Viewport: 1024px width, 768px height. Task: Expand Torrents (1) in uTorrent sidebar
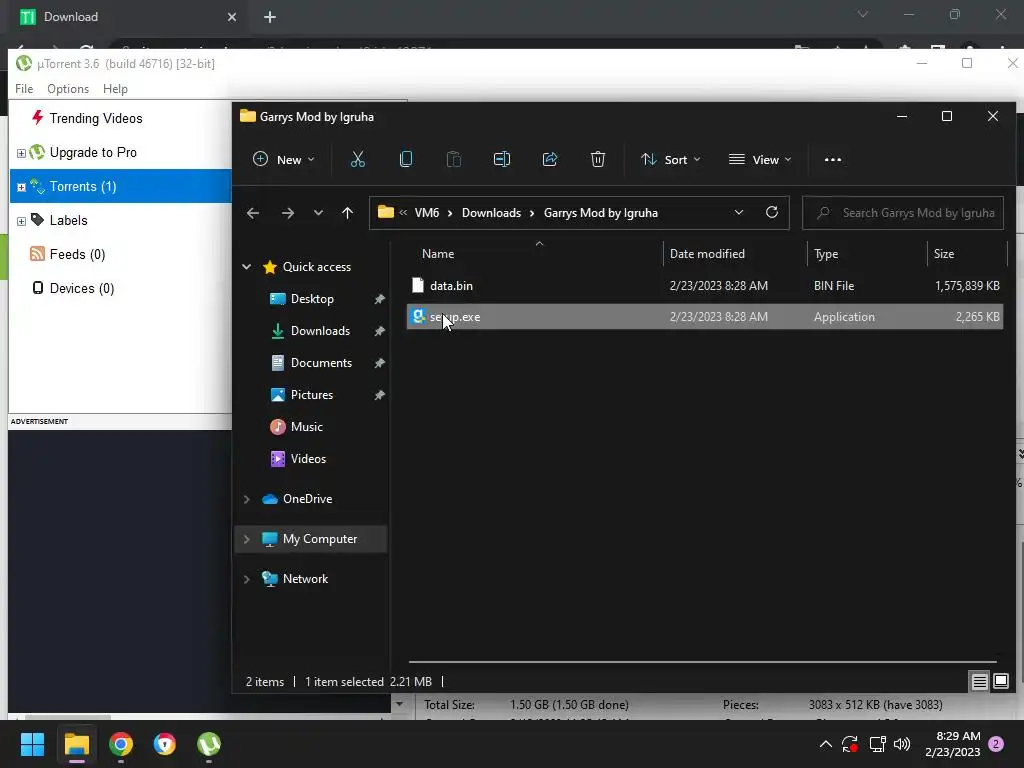pyautogui.click(x=21, y=187)
